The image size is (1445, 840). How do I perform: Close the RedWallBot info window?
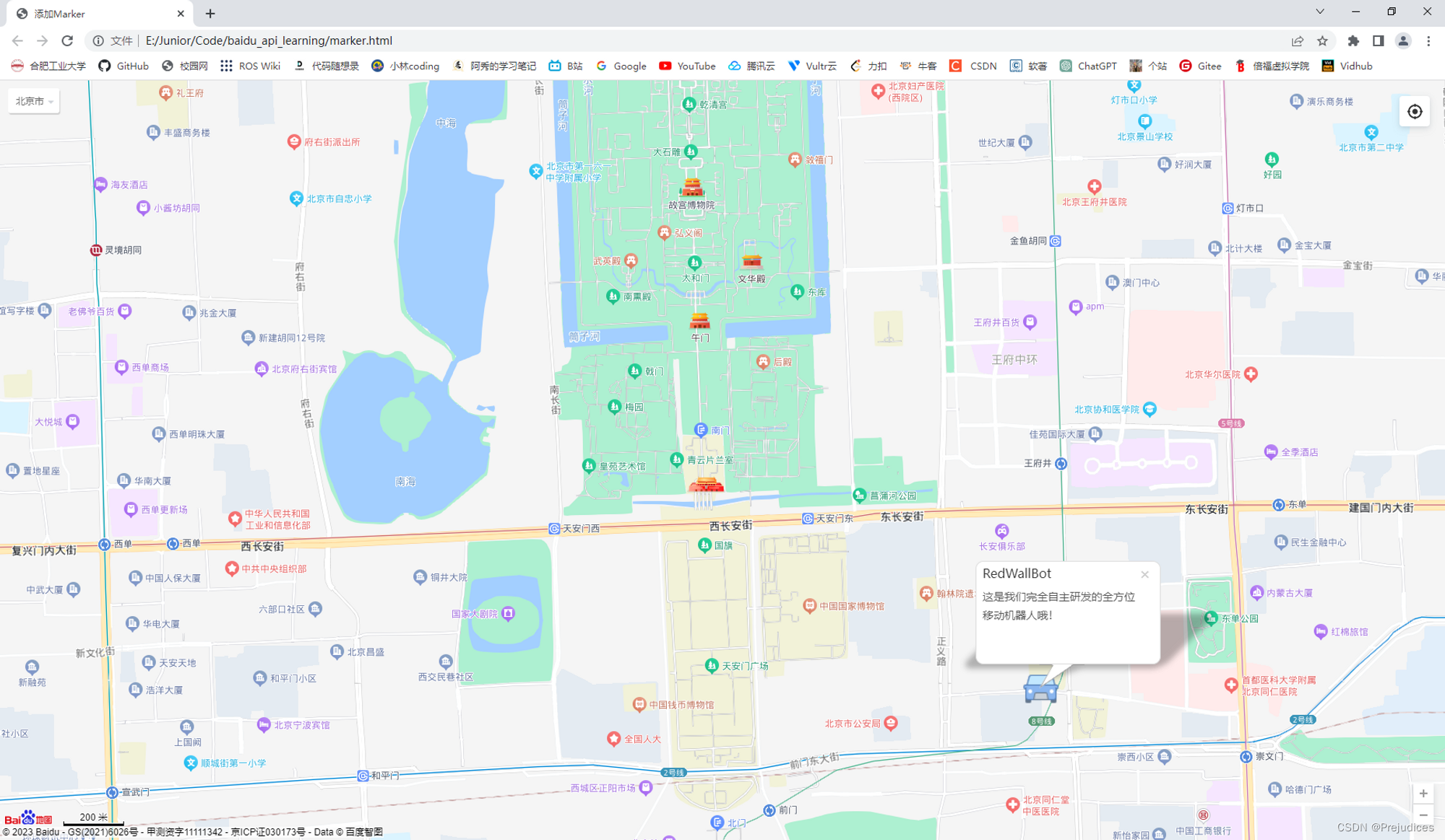[x=1145, y=574]
